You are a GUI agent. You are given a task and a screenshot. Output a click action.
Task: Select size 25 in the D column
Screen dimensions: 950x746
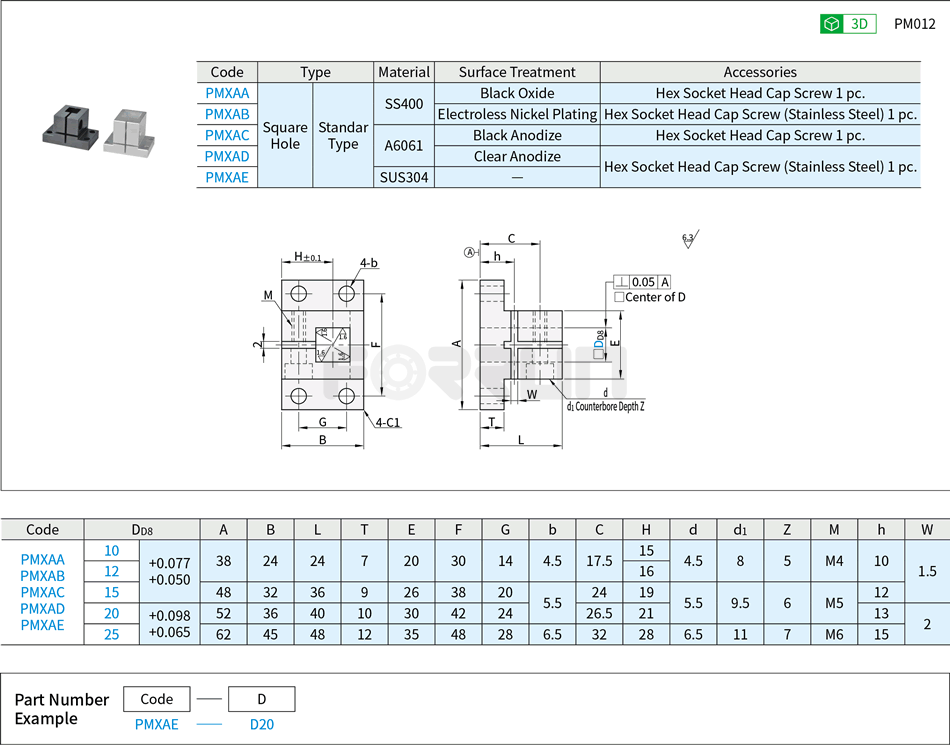[x=113, y=634]
